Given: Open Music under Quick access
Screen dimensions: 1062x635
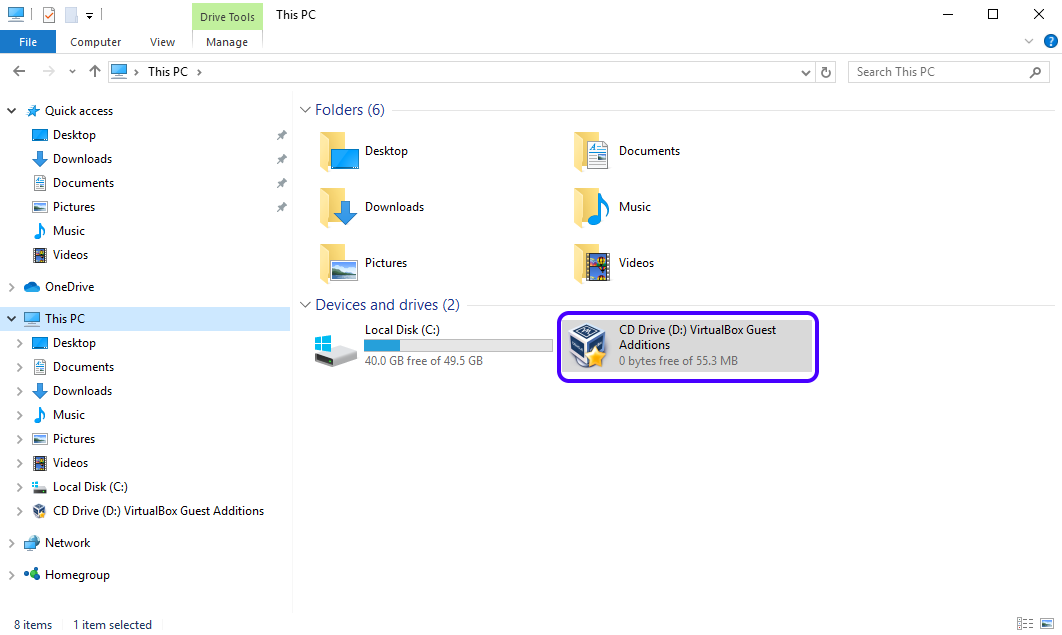Looking at the screenshot, I should (x=68, y=231).
